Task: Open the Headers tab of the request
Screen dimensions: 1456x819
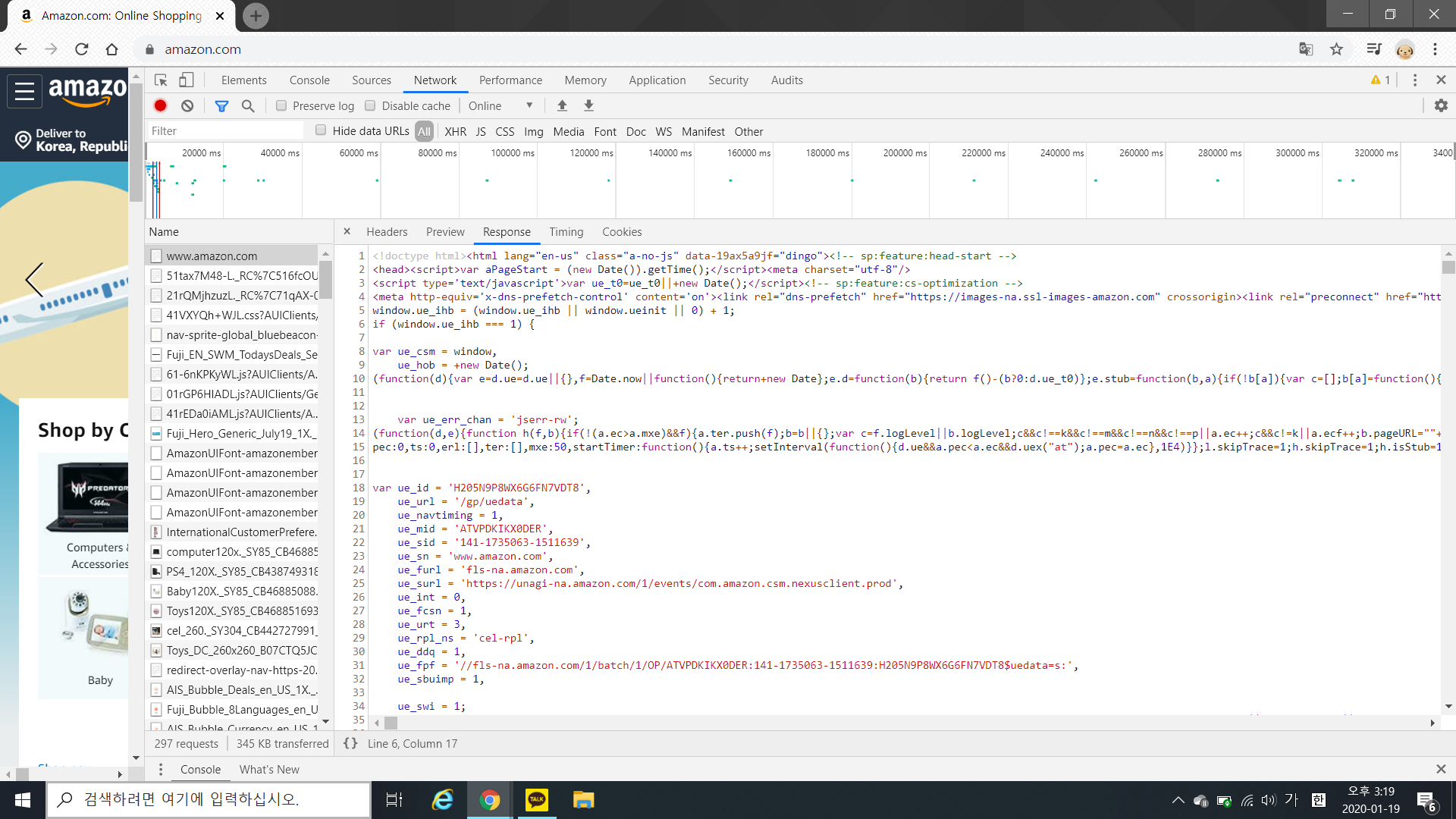Action: [x=387, y=232]
